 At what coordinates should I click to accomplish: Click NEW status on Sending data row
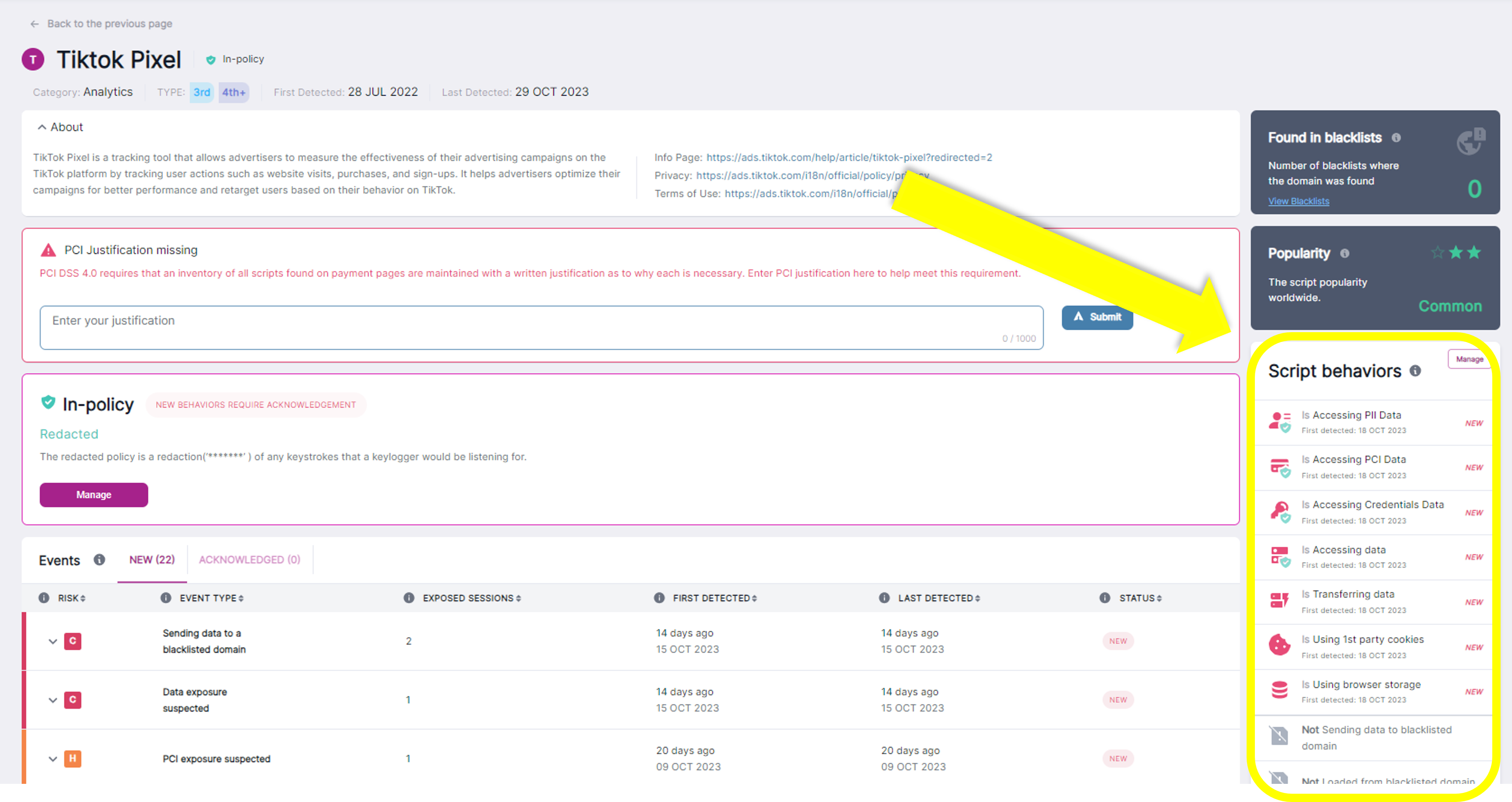(x=1118, y=641)
